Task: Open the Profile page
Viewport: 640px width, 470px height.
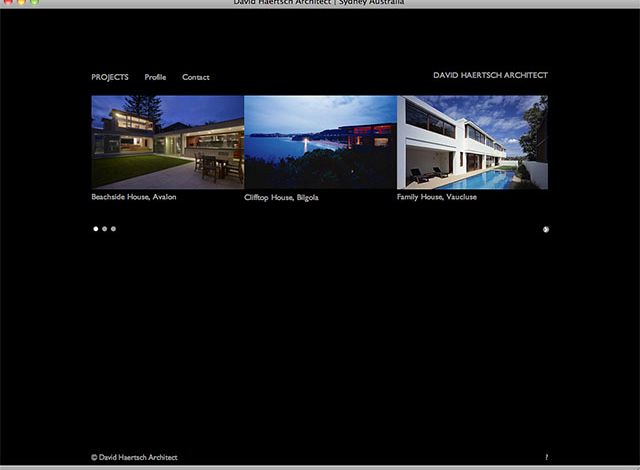Action: pos(155,77)
